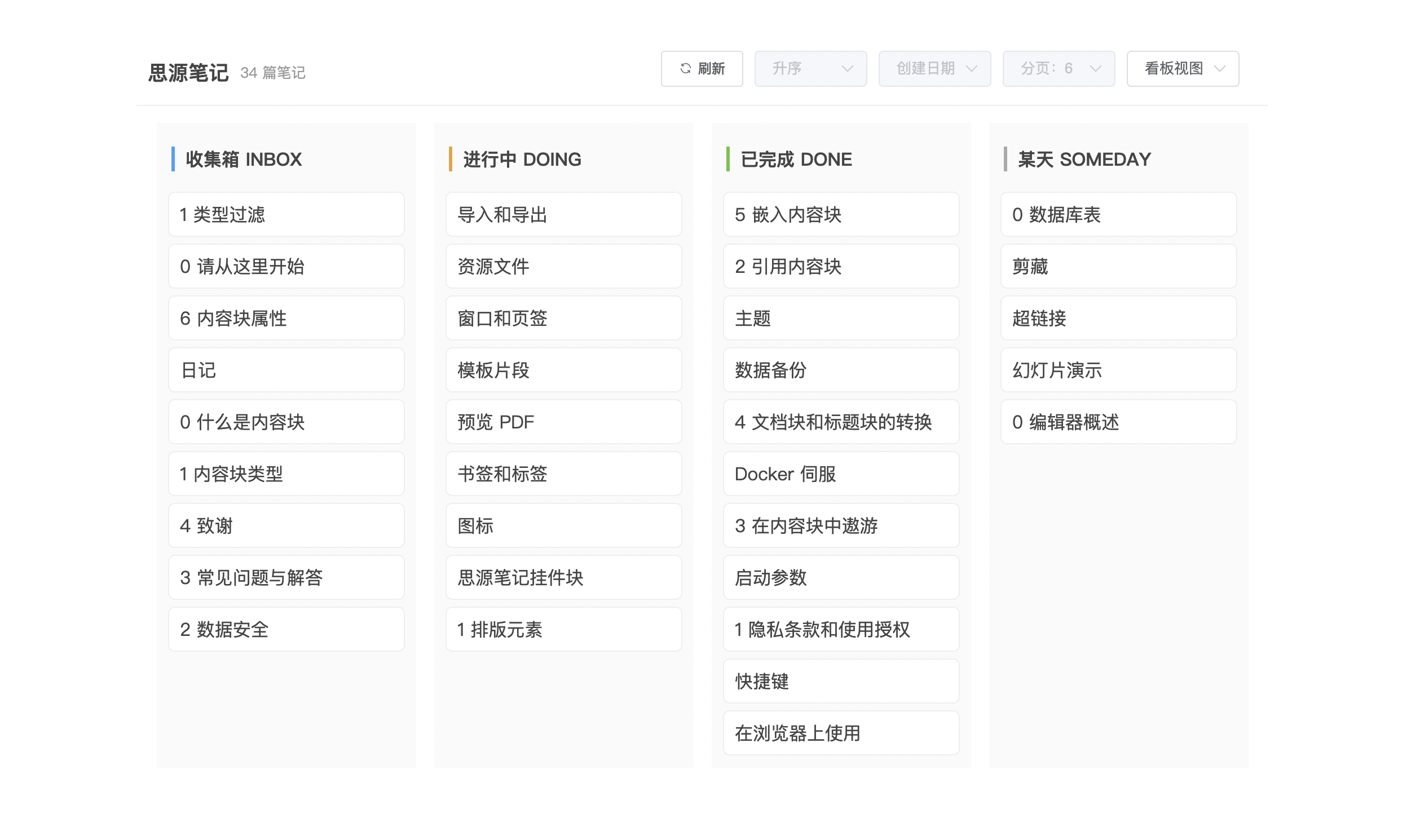Open the 快捷键 card
This screenshot has width=1420, height=840.
coord(841,682)
